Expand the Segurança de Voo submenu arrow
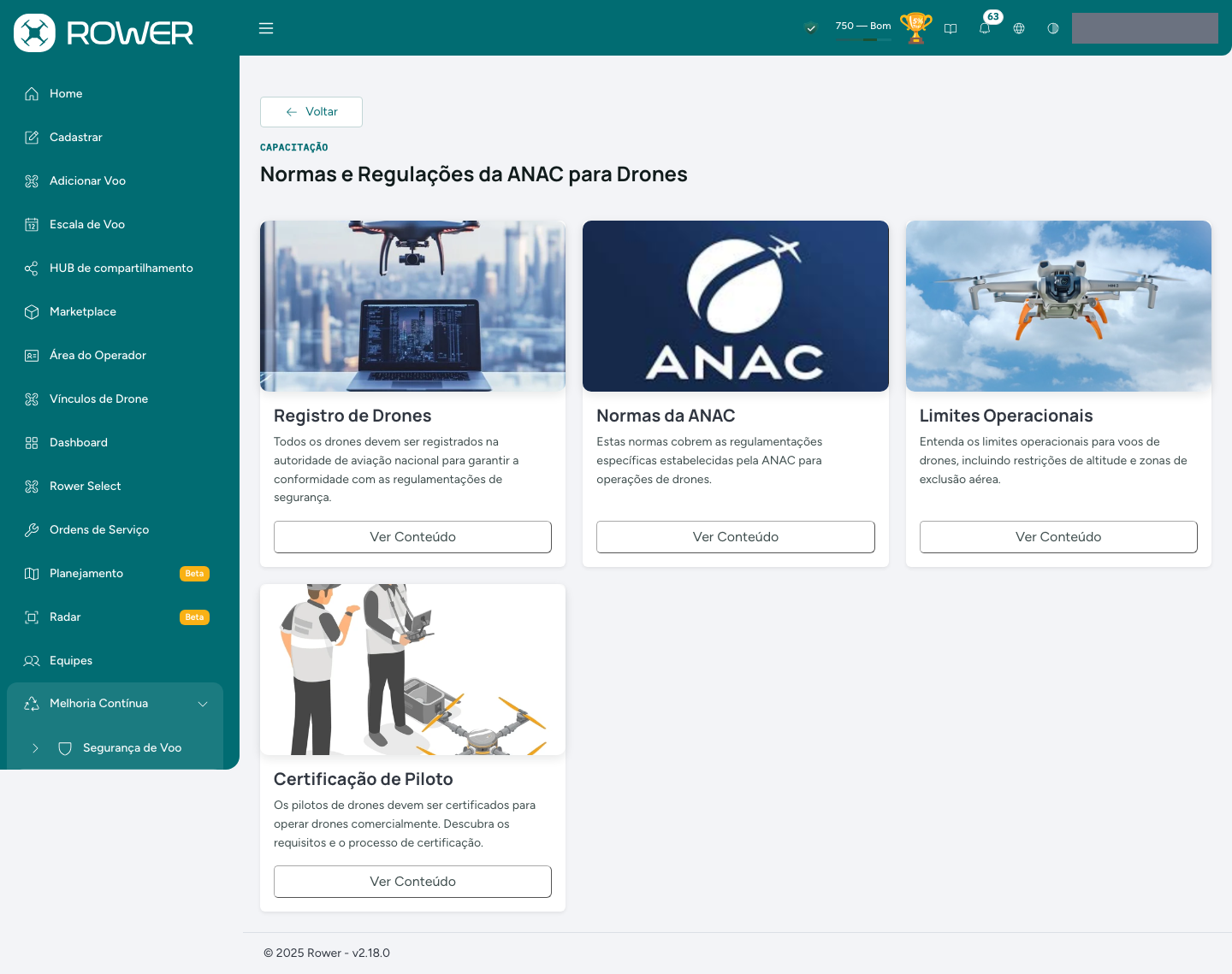 pyautogui.click(x=35, y=748)
